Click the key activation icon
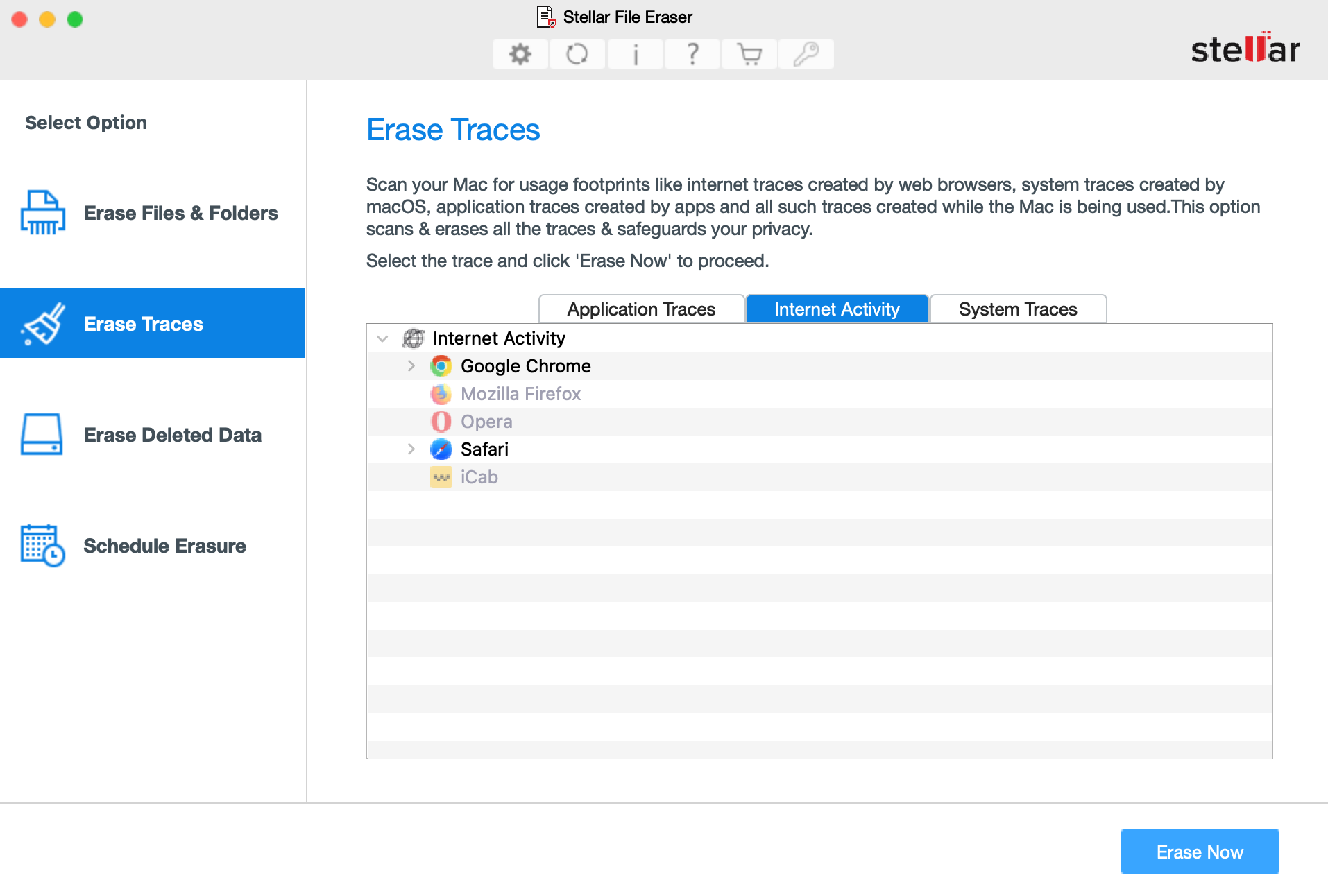The width and height of the screenshot is (1328, 896). click(x=806, y=54)
